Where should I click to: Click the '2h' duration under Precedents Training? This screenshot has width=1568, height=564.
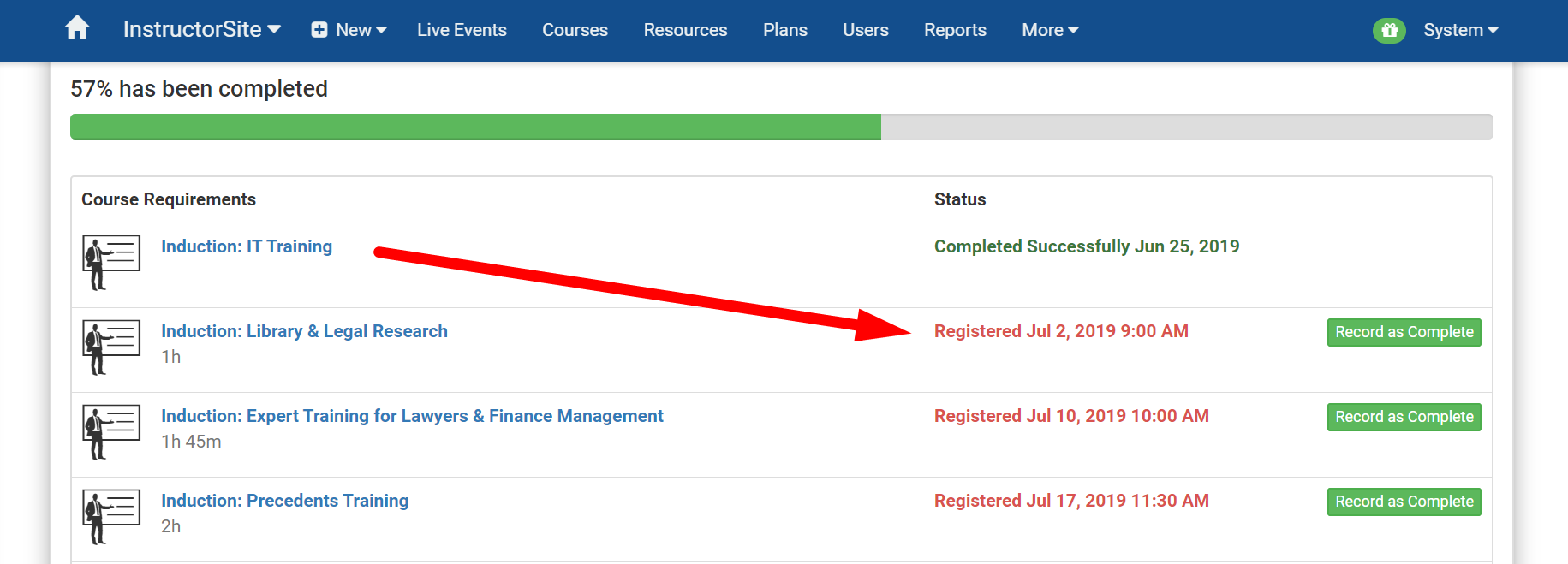[171, 526]
